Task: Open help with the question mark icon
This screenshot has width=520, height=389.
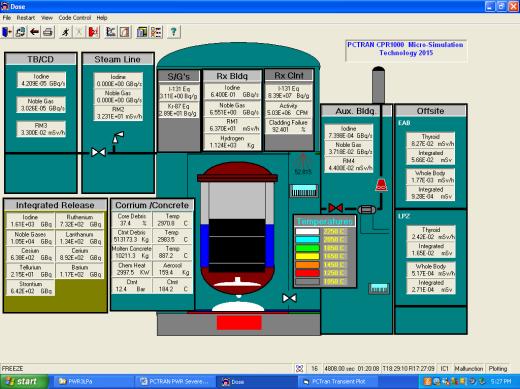Action: 173,32
